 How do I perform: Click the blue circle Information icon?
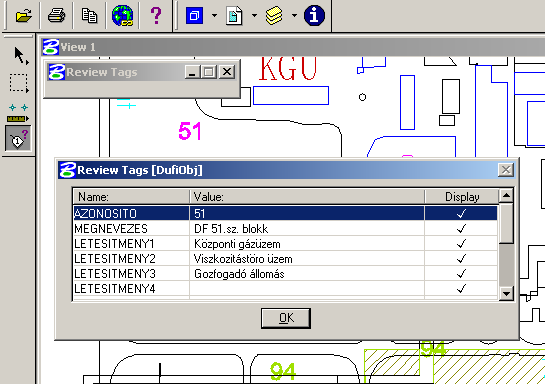point(314,16)
